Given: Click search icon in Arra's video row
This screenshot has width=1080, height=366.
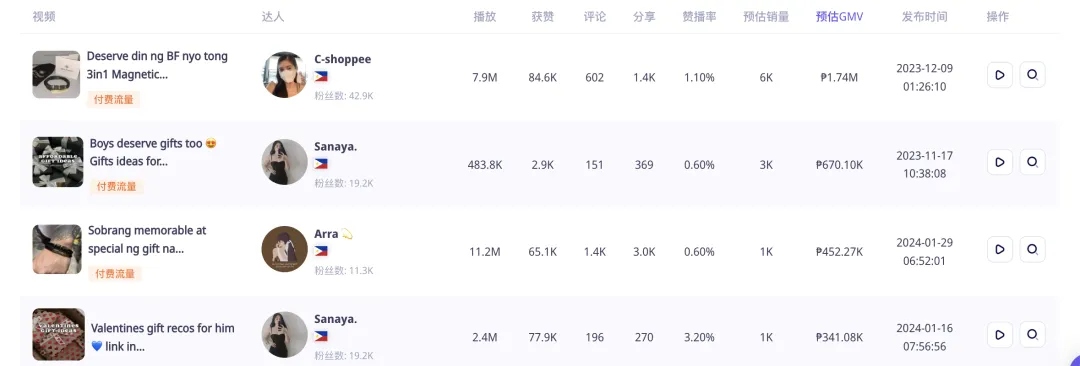Looking at the screenshot, I should pyautogui.click(x=1032, y=250).
